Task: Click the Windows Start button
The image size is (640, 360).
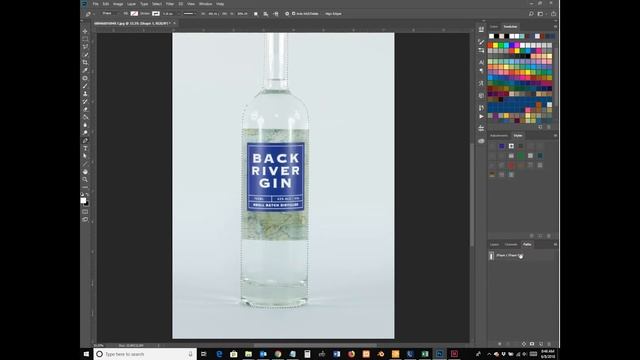Action: click(86, 354)
